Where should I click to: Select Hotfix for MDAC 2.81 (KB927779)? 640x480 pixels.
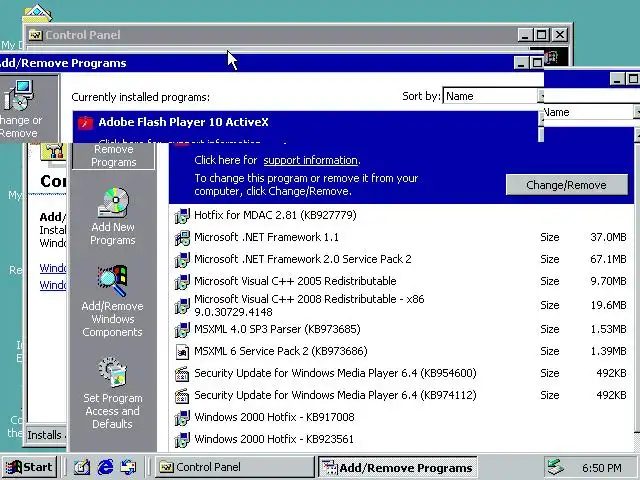click(x=402, y=215)
